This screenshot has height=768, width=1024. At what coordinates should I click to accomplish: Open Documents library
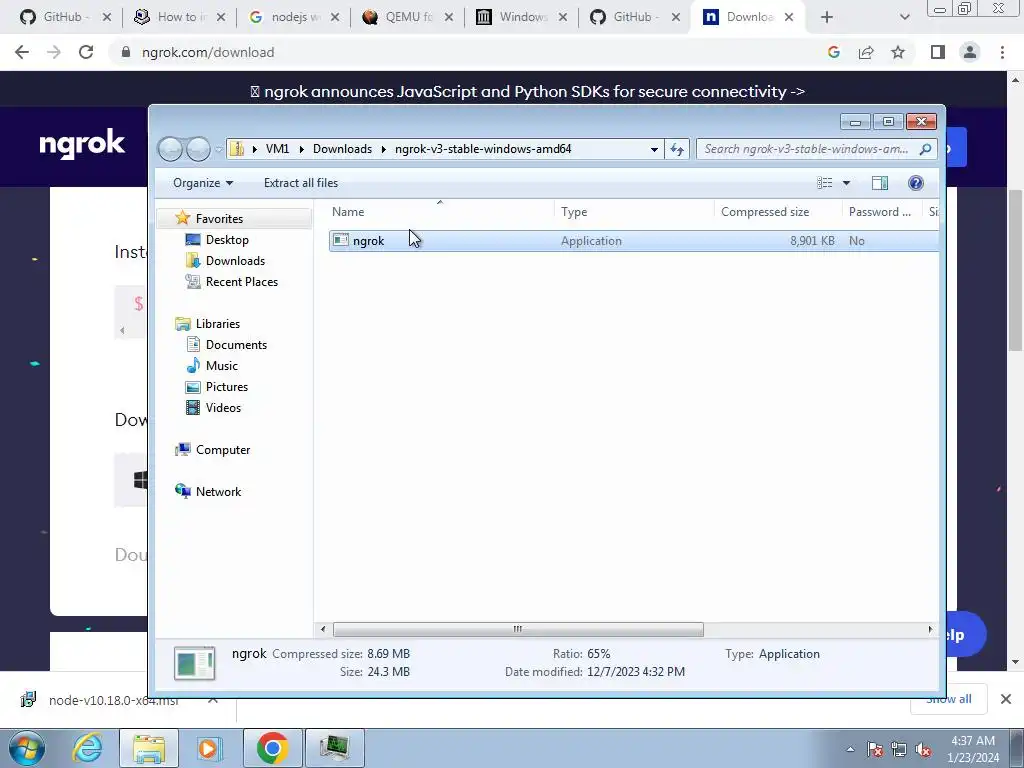pyautogui.click(x=236, y=345)
